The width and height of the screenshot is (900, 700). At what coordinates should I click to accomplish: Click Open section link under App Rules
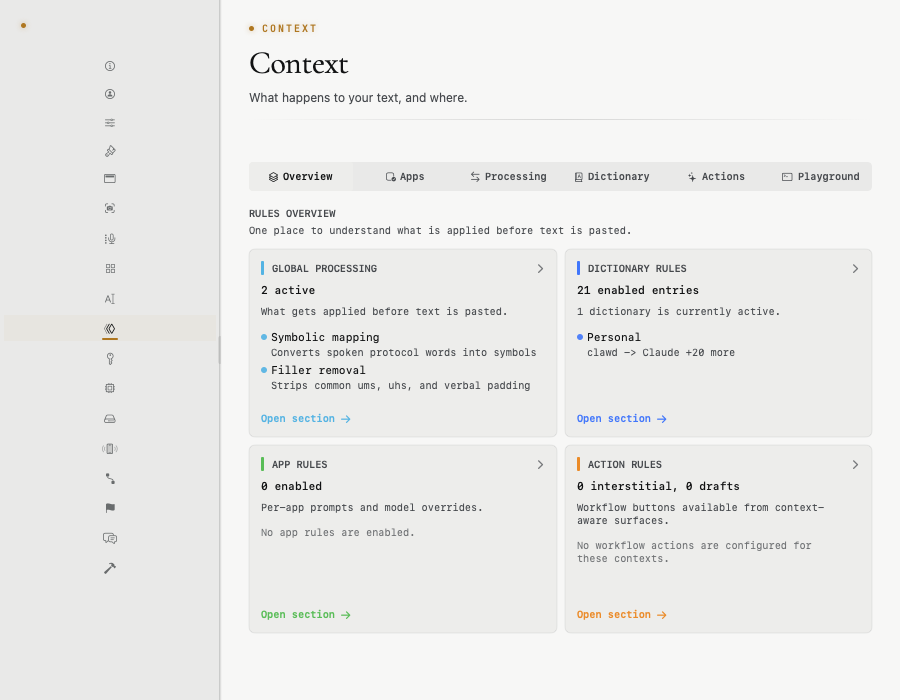[305, 615]
